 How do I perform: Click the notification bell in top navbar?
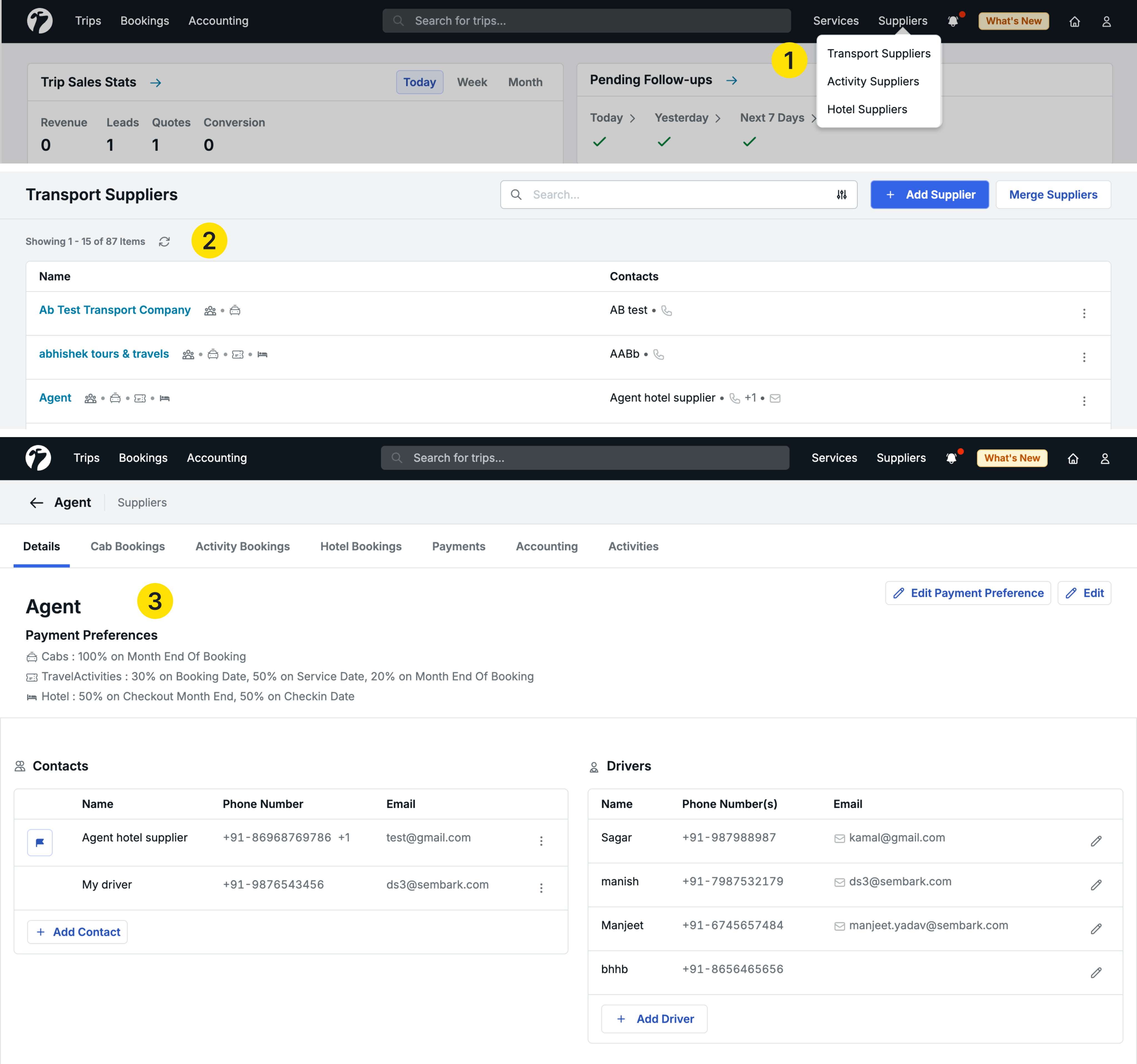[x=953, y=21]
